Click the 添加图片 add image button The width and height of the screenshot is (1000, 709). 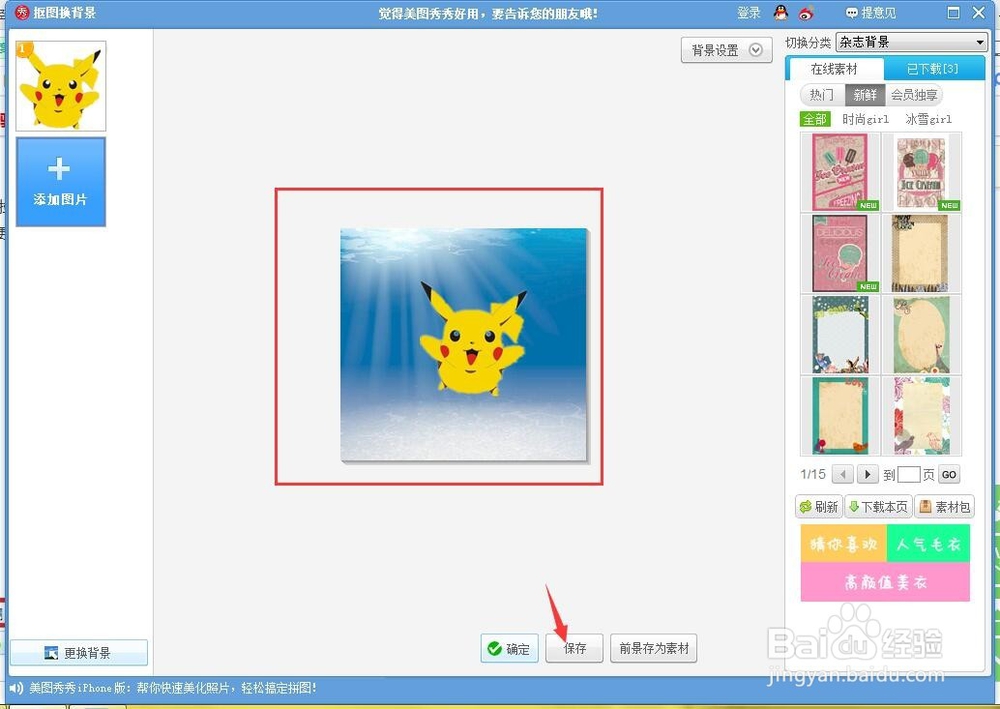[61, 182]
